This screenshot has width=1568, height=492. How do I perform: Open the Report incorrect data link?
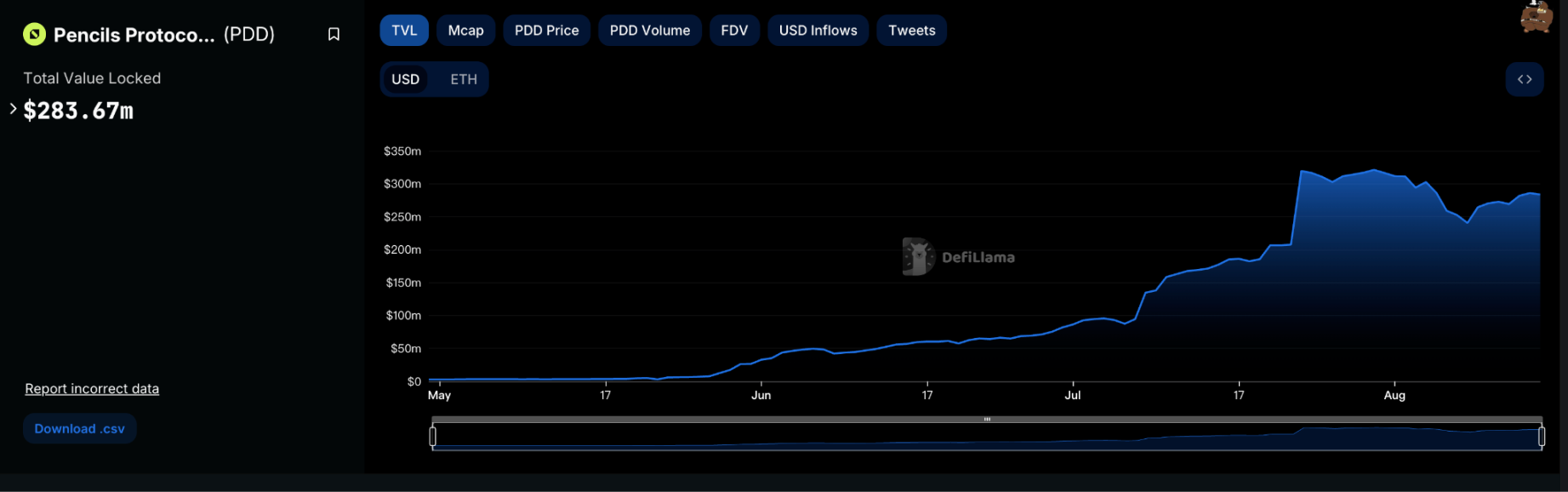[92, 389]
